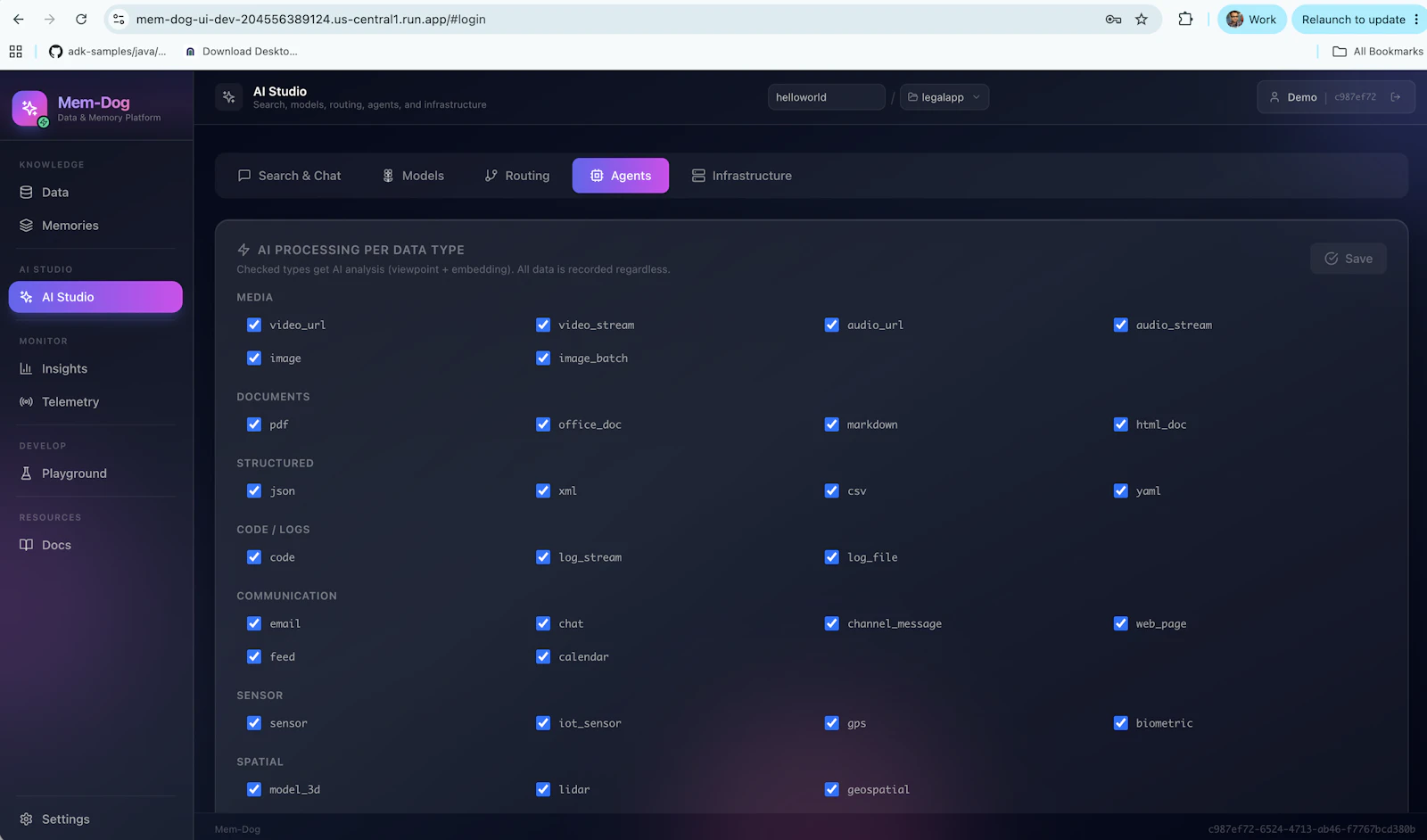Click the browser address bar

coord(615,20)
